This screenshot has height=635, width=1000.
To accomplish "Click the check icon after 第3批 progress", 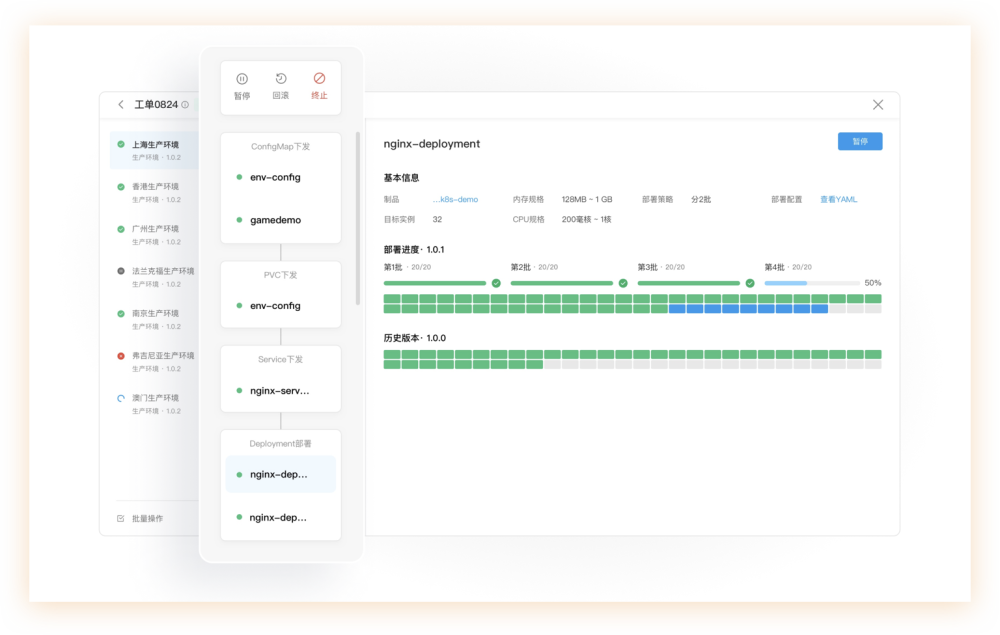I will coord(750,283).
